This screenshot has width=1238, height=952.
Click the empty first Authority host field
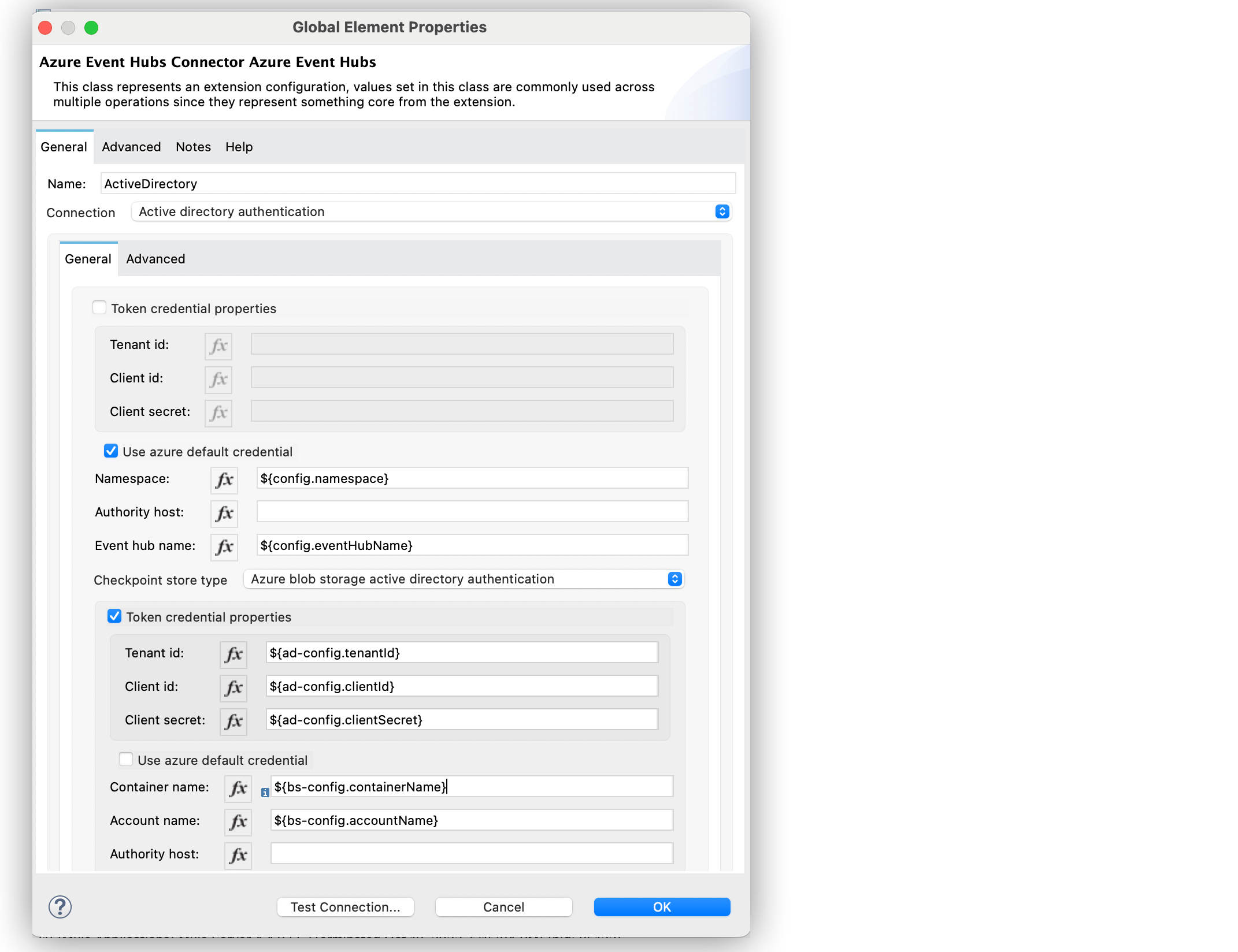coord(472,512)
